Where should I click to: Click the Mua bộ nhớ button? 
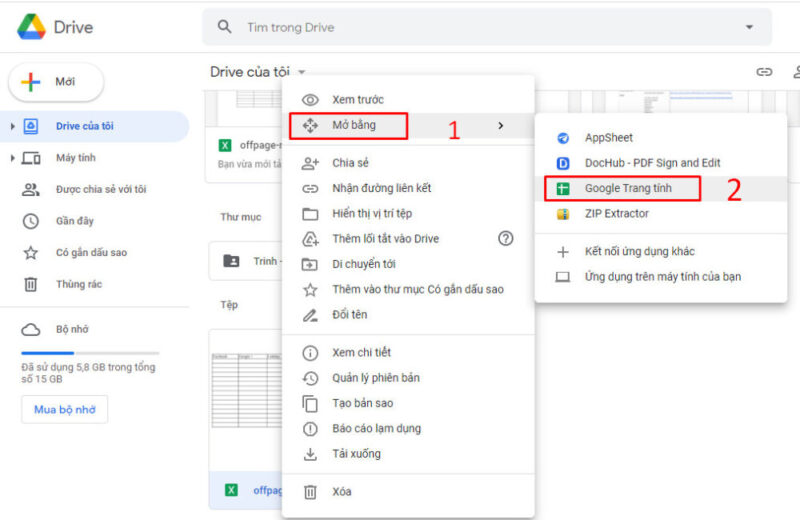tap(64, 409)
